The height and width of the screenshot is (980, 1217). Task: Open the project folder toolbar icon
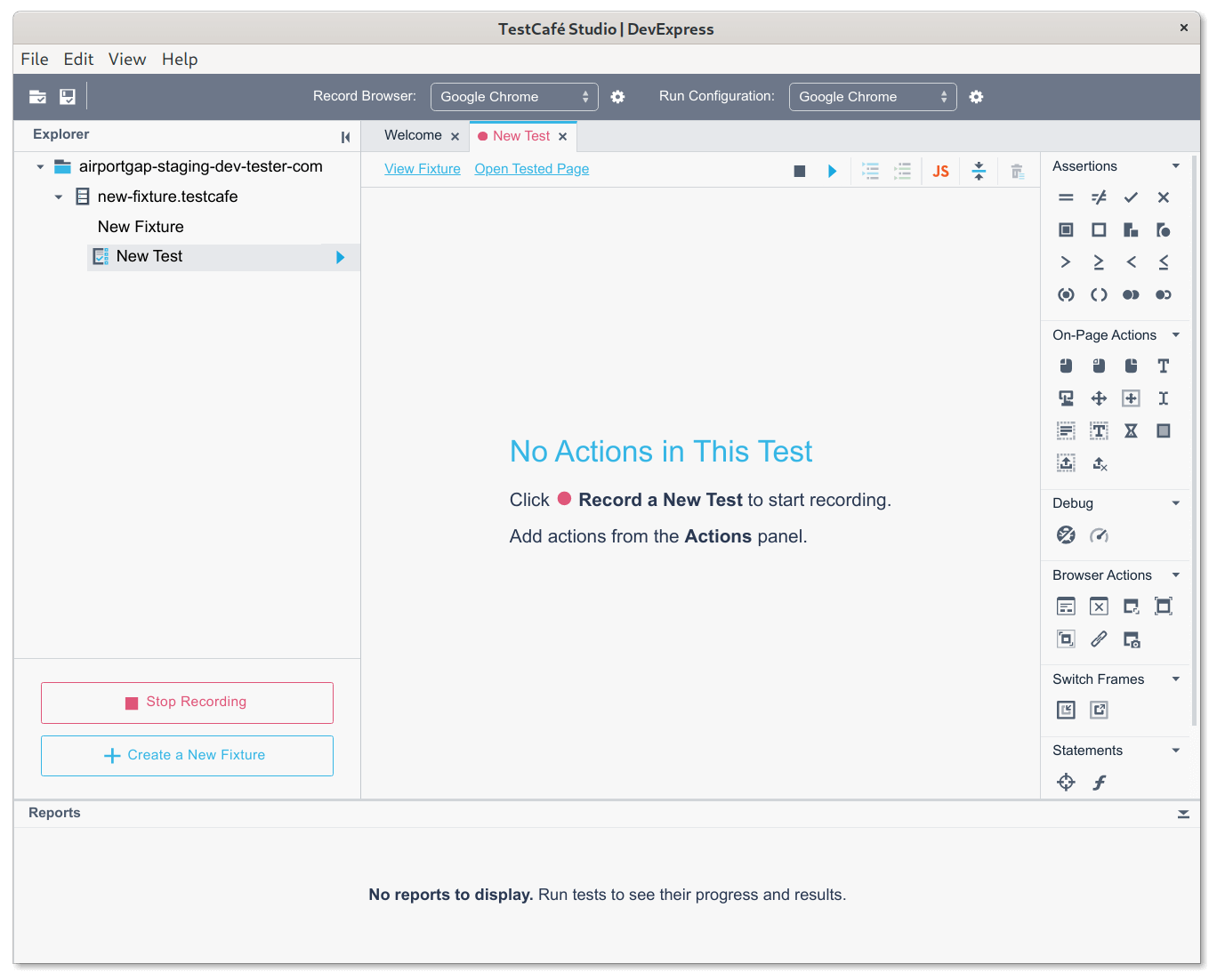(37, 97)
